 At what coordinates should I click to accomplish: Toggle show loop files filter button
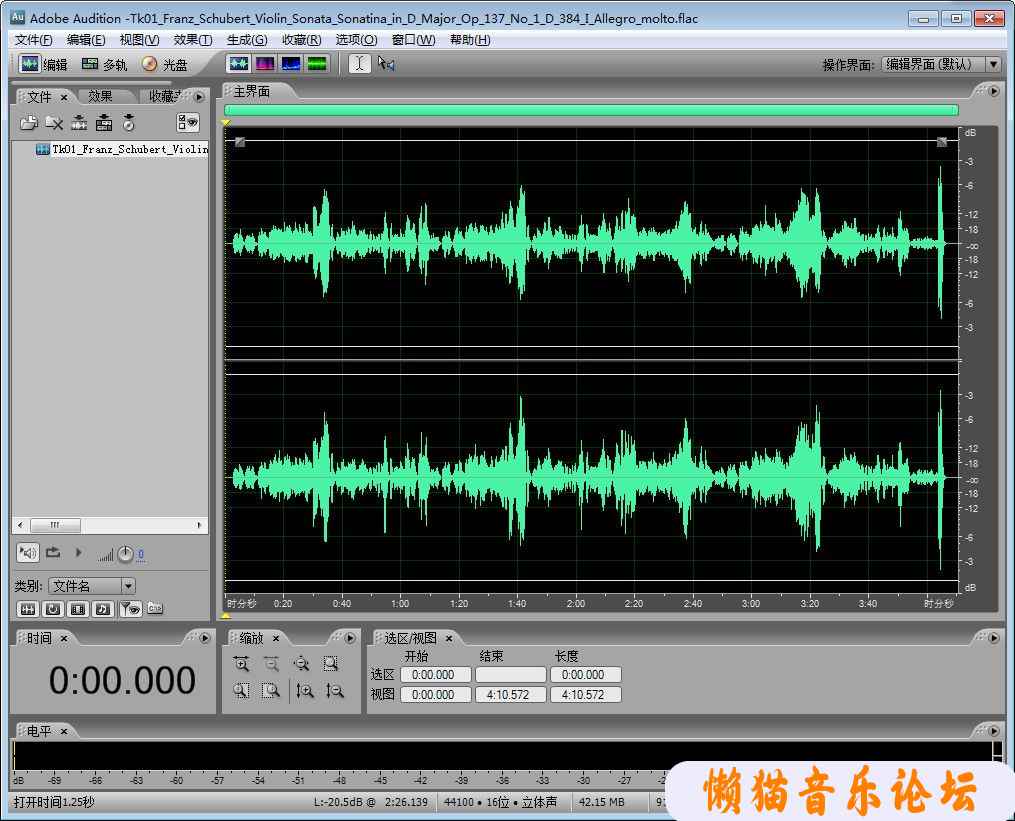pos(53,609)
